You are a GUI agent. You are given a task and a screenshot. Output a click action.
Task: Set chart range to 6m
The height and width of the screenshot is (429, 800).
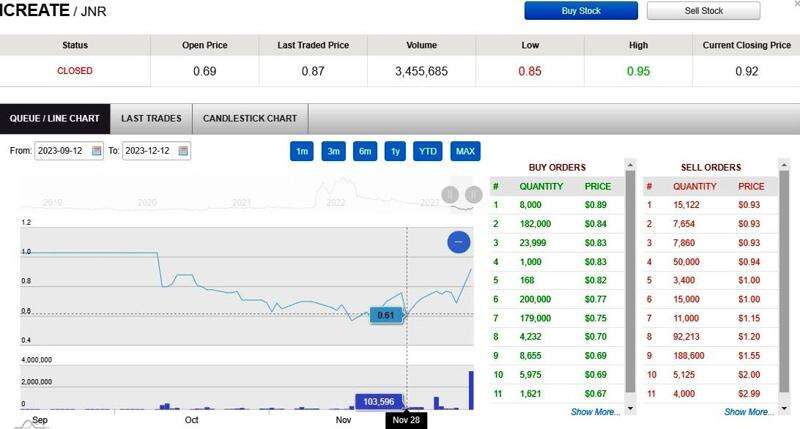365,151
